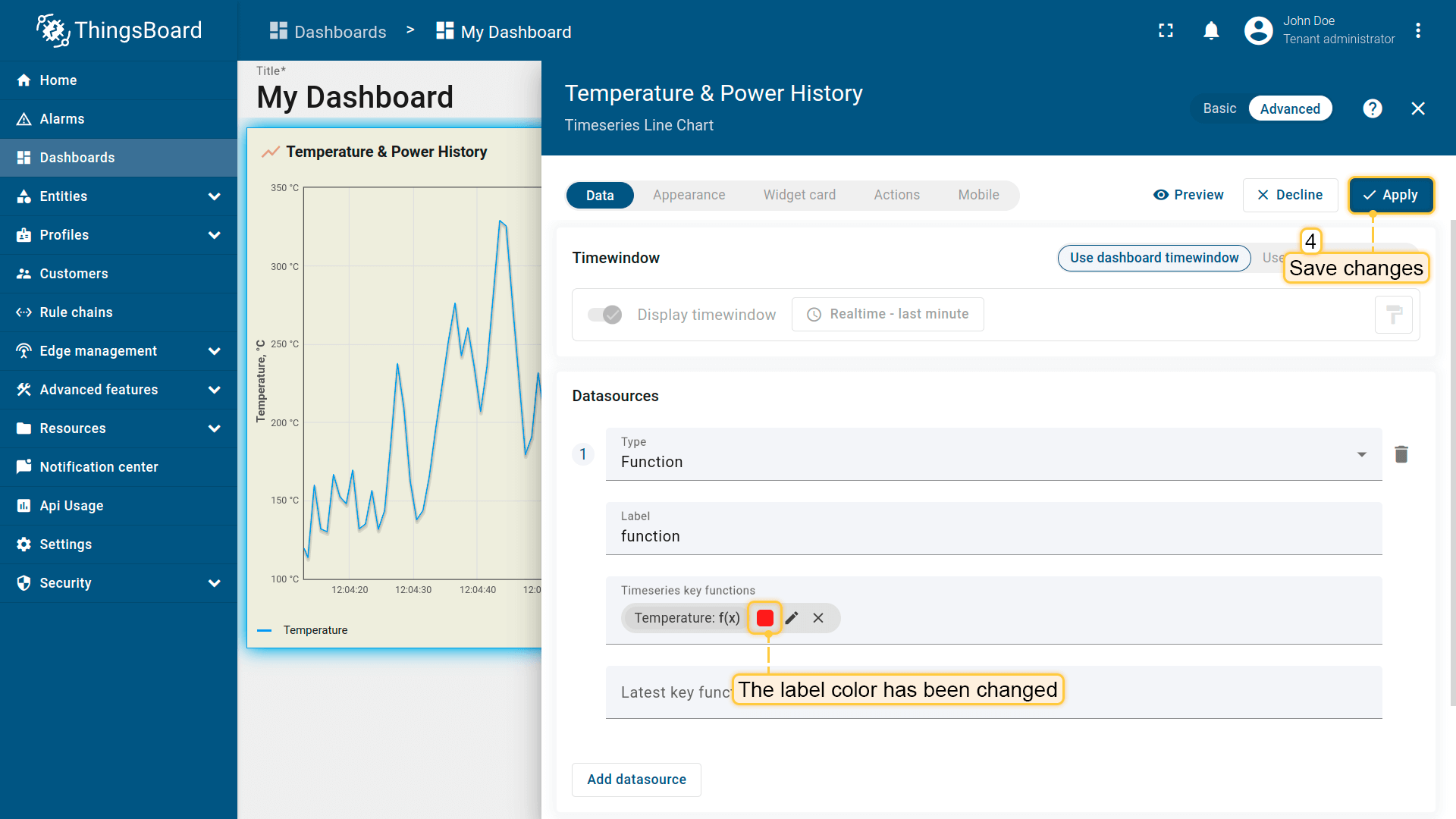Select Use dashboard timewindow option
The height and width of the screenshot is (819, 1456).
coord(1153,258)
